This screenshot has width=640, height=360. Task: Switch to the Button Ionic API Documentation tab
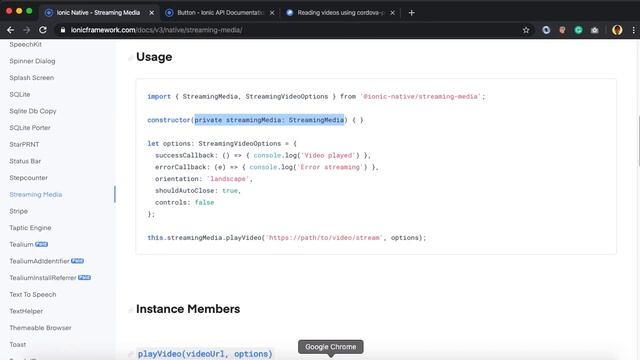tap(220, 13)
